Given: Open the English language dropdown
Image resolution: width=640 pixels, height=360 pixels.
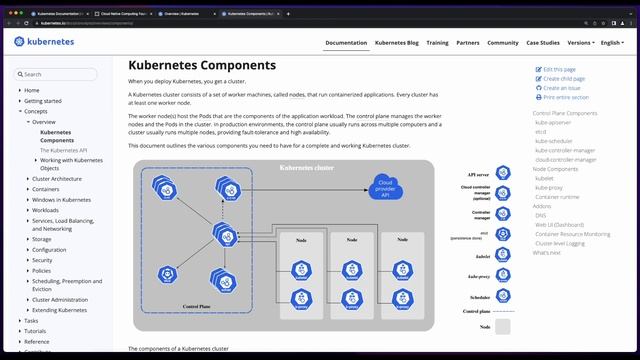Looking at the screenshot, I should pos(612,43).
